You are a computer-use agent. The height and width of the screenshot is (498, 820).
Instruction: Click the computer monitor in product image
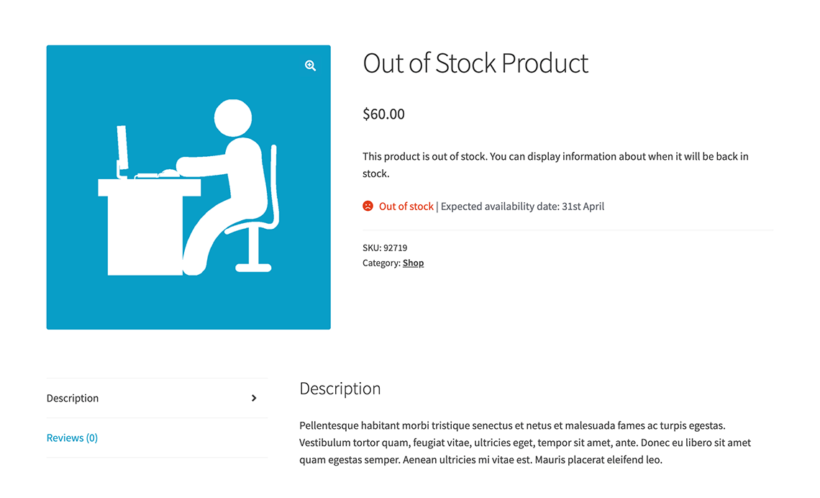pyautogui.click(x=122, y=150)
